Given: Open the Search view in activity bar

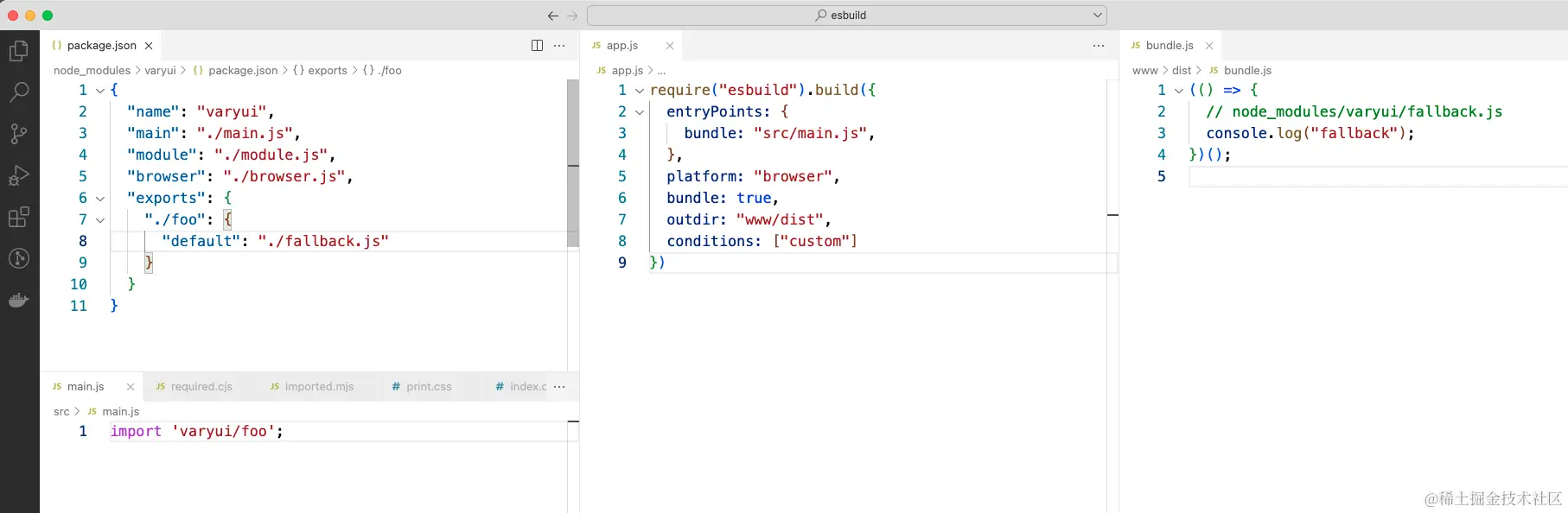Looking at the screenshot, I should pos(19,92).
